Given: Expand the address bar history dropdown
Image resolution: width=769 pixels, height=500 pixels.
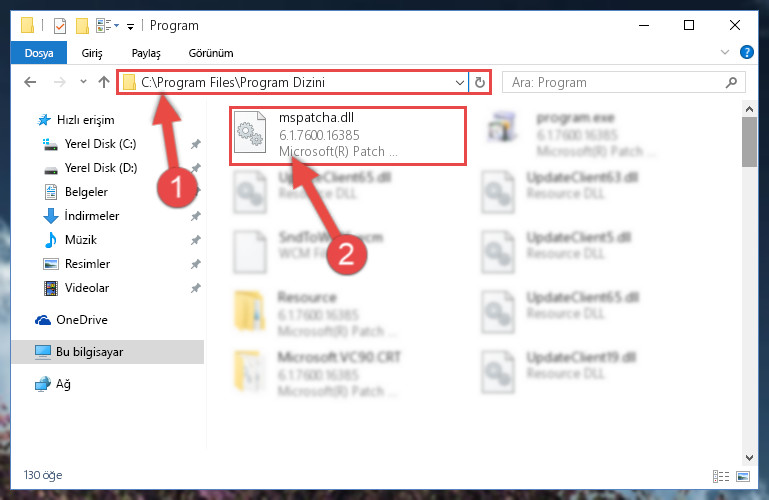Looking at the screenshot, I should click(460, 82).
